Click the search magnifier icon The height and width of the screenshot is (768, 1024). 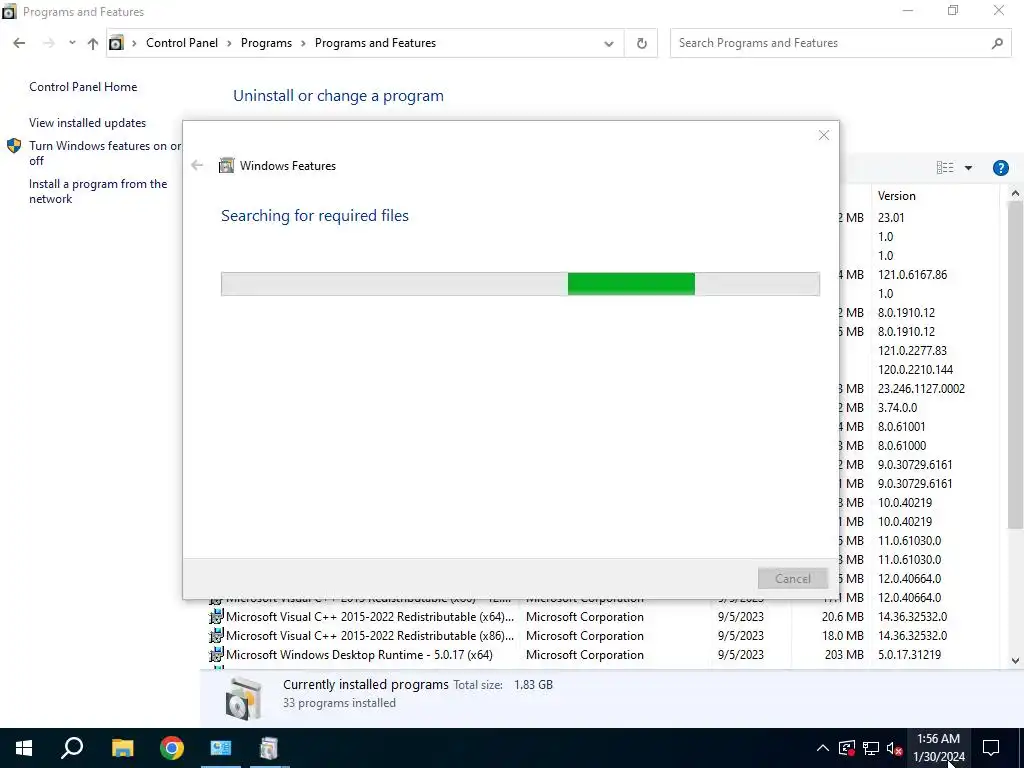point(997,43)
